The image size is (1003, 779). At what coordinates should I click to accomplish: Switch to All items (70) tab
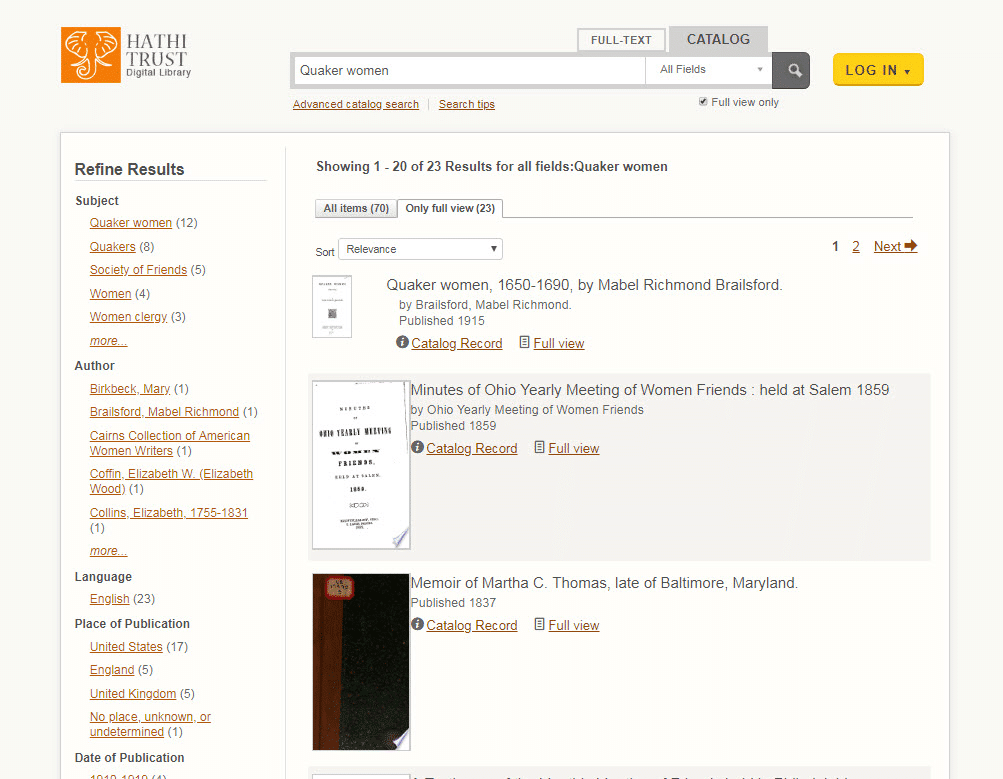pyautogui.click(x=356, y=209)
